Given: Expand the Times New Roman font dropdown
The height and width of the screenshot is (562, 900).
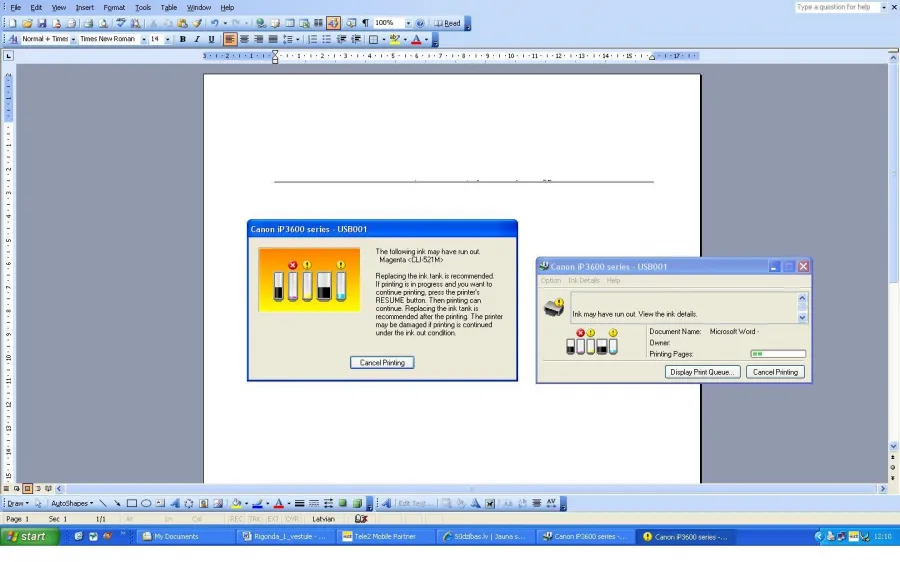Looking at the screenshot, I should 143,40.
